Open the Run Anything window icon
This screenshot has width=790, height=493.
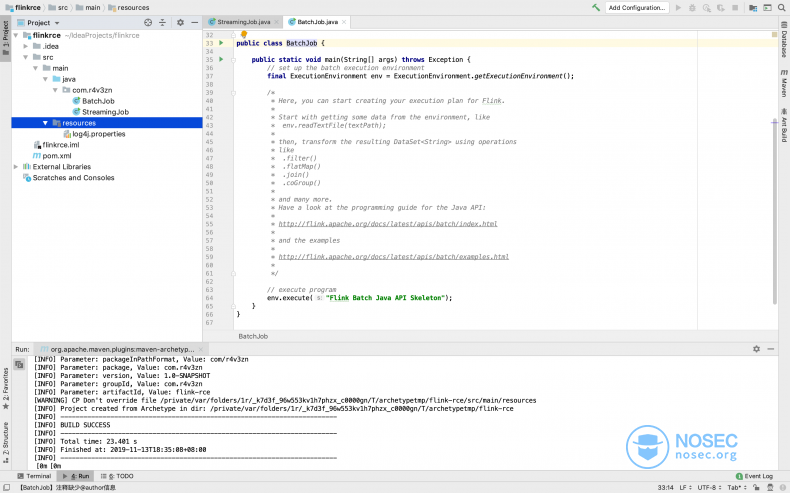click(x=767, y=8)
